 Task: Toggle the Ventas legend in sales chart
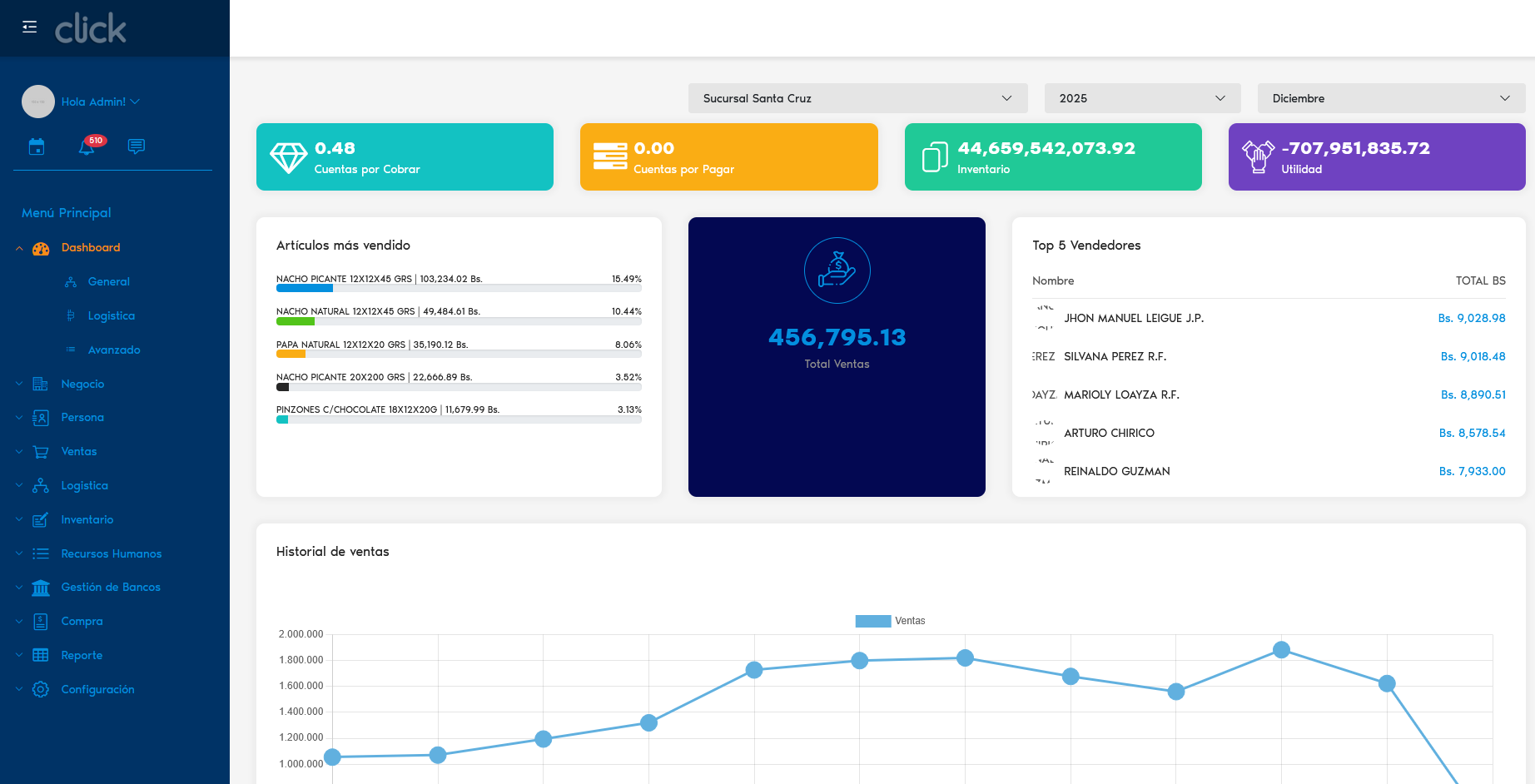tap(889, 621)
